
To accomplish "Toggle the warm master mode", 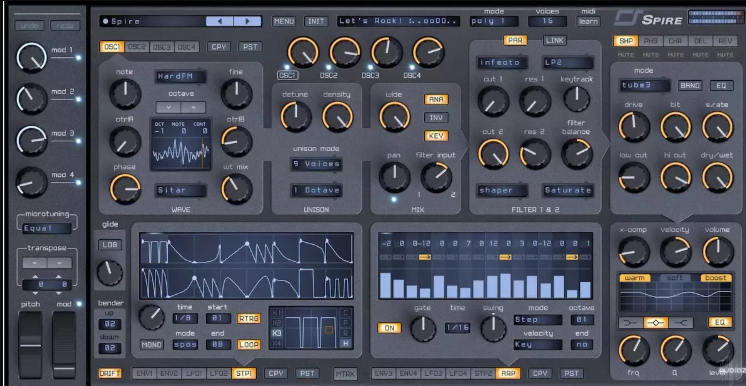I will click(x=635, y=278).
